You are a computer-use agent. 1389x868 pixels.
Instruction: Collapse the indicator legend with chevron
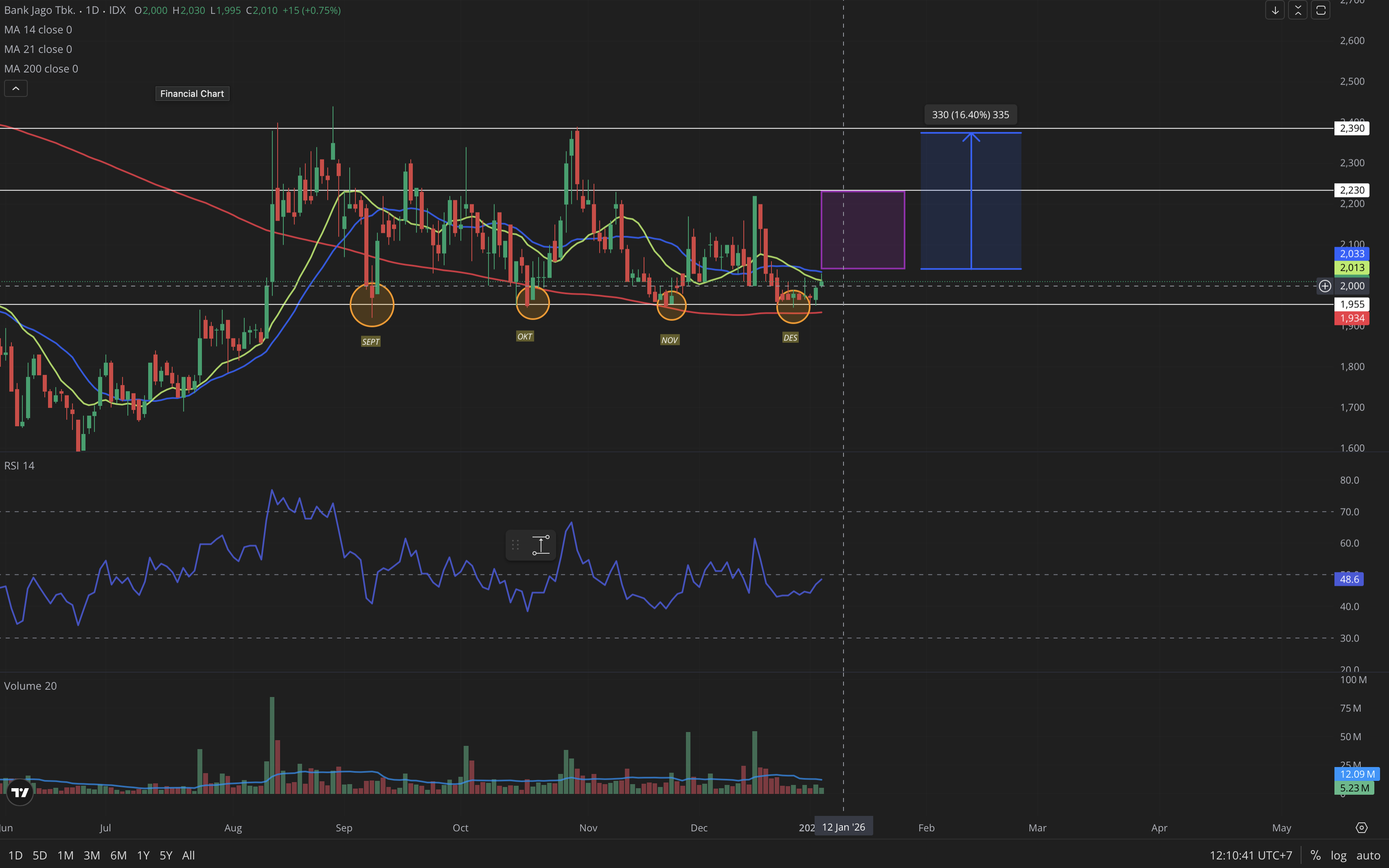[x=15, y=88]
